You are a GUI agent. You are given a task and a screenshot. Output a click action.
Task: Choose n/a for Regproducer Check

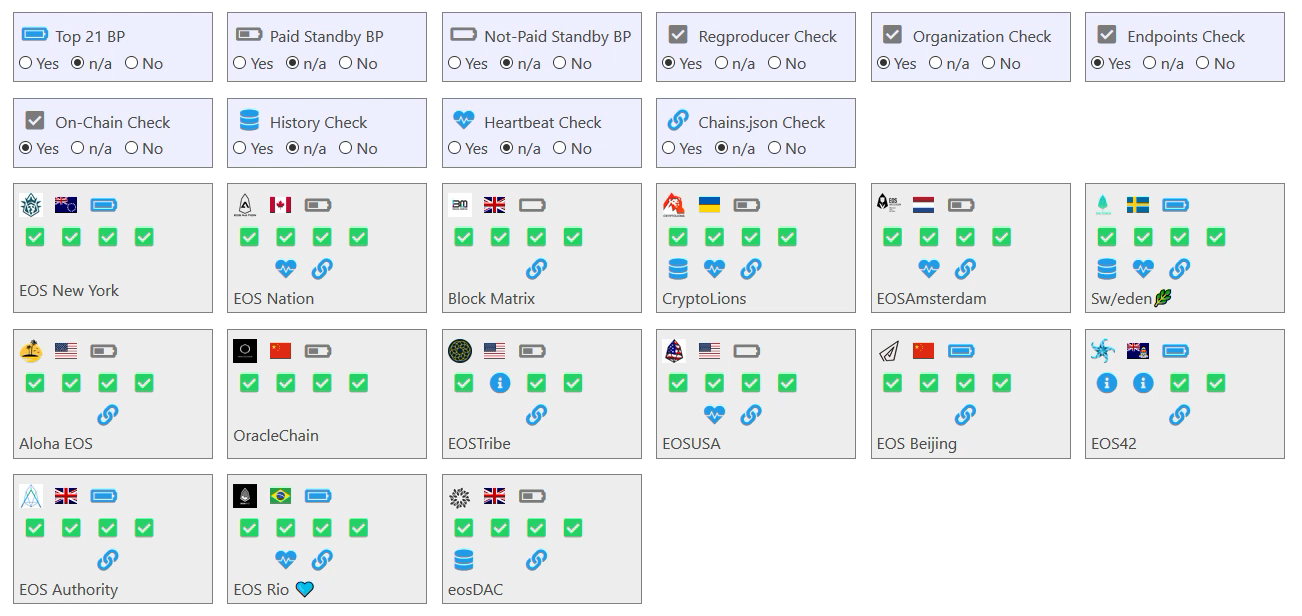point(722,63)
